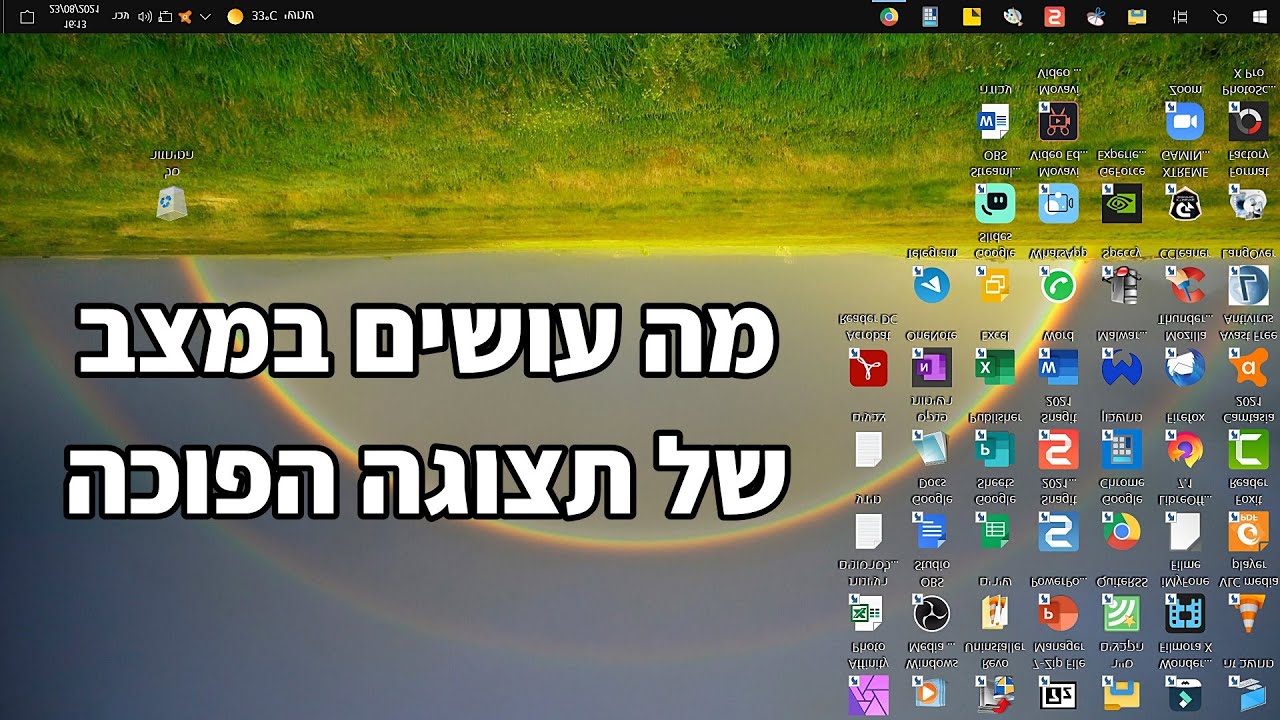
Task: Launch Zoom from the desktop
Action: [x=1184, y=122]
